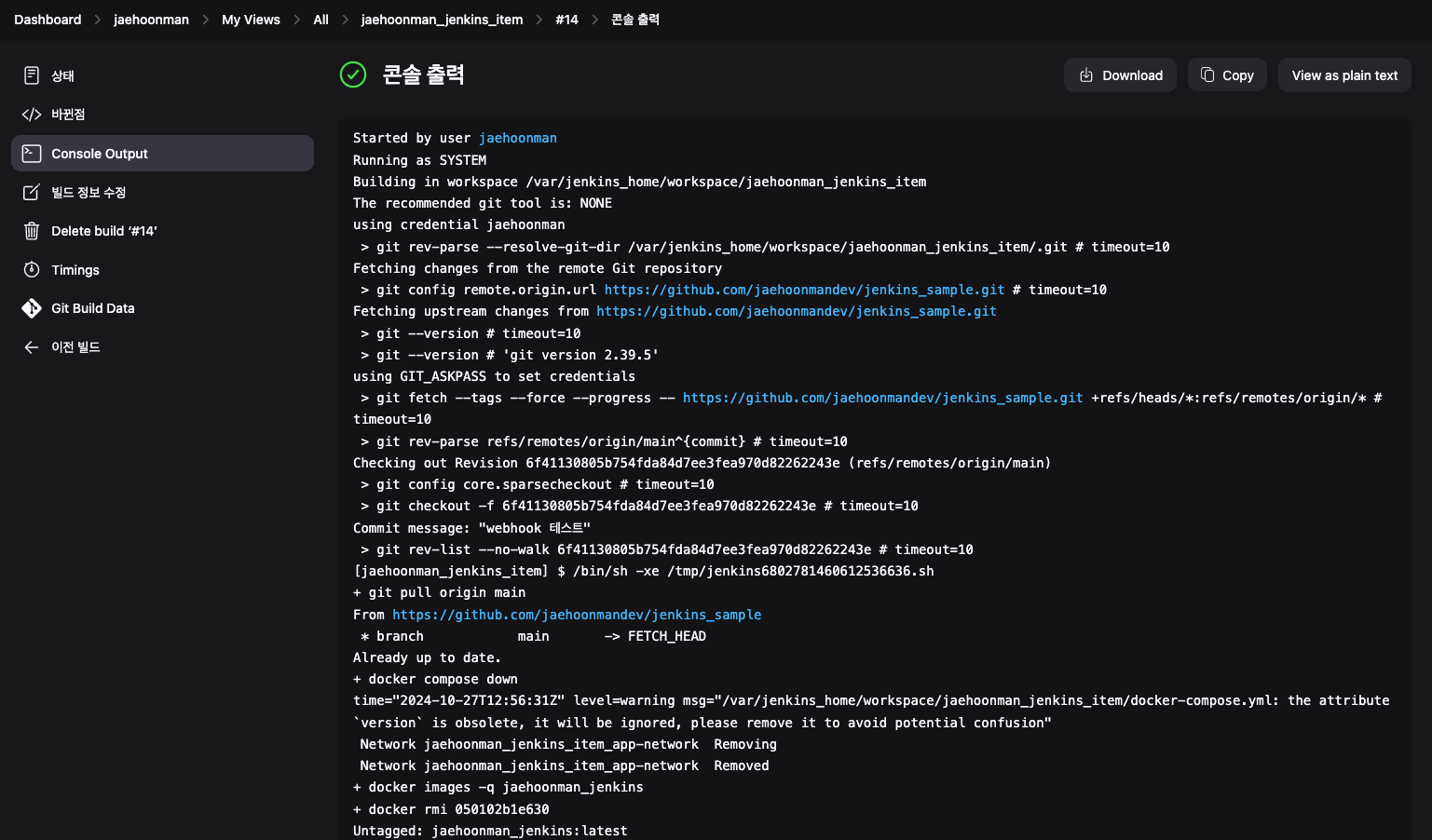Viewport: 1432px width, 840px height.
Task: Click Commit message "webhook 테스트" line
Action: (471, 528)
